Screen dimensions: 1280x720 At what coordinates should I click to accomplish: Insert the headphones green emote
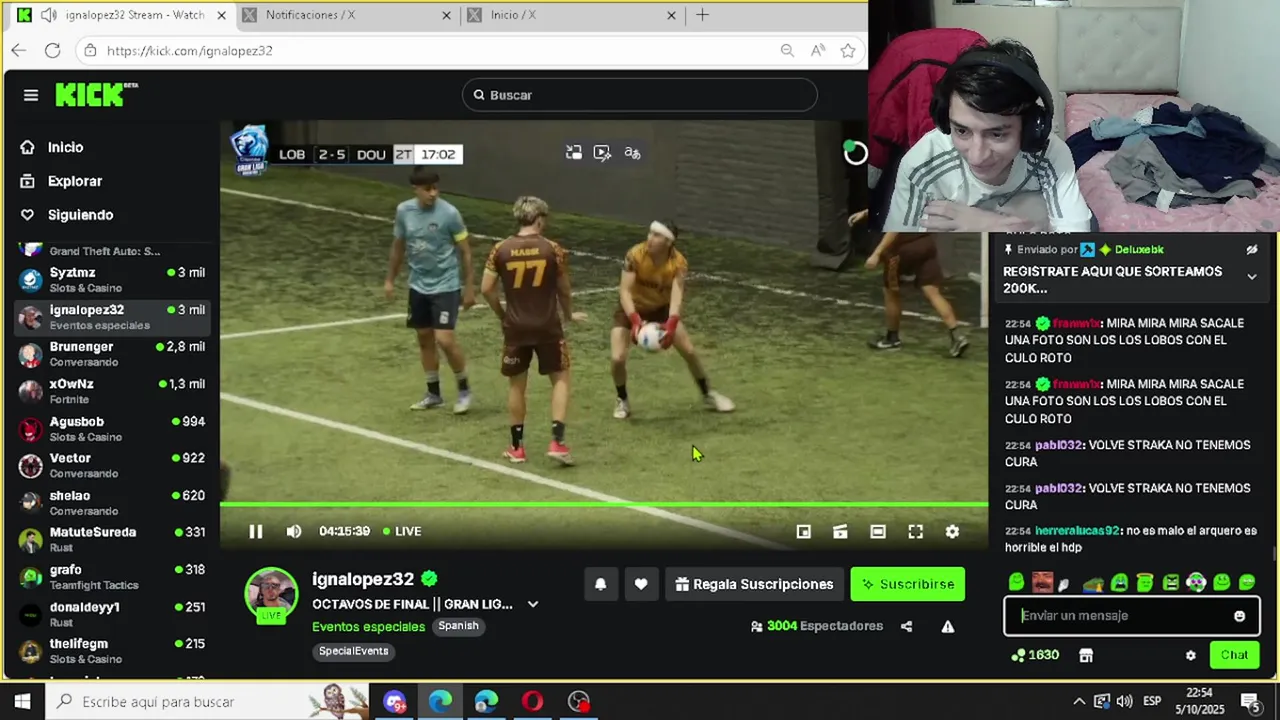[1196, 582]
